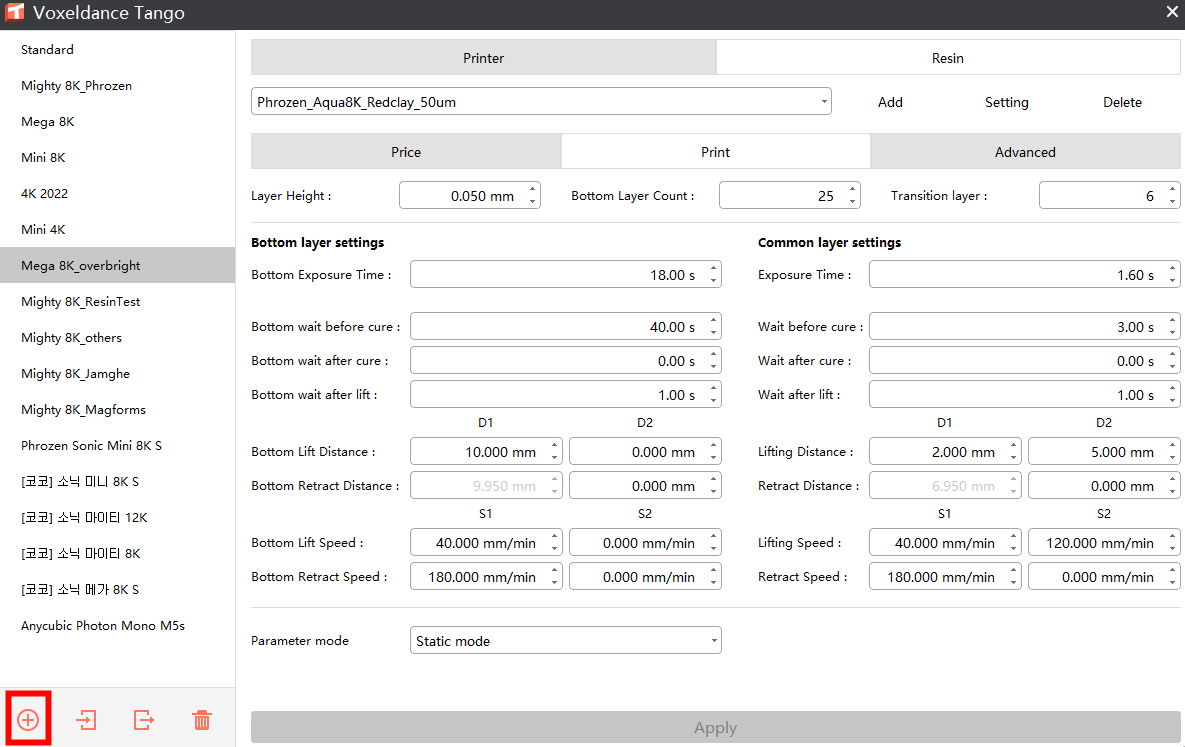
Task: Click the import profile icon
Action: (87, 719)
